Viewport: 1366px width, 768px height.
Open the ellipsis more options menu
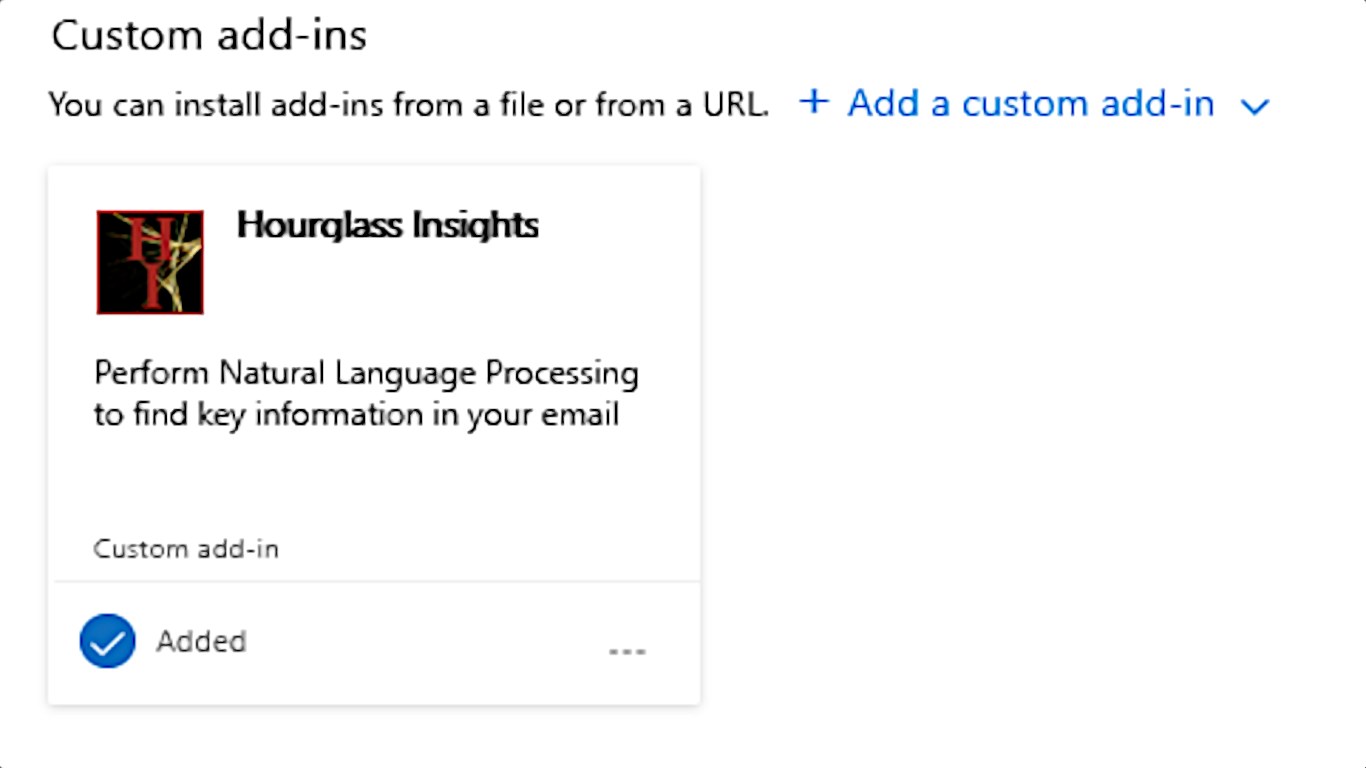point(627,651)
